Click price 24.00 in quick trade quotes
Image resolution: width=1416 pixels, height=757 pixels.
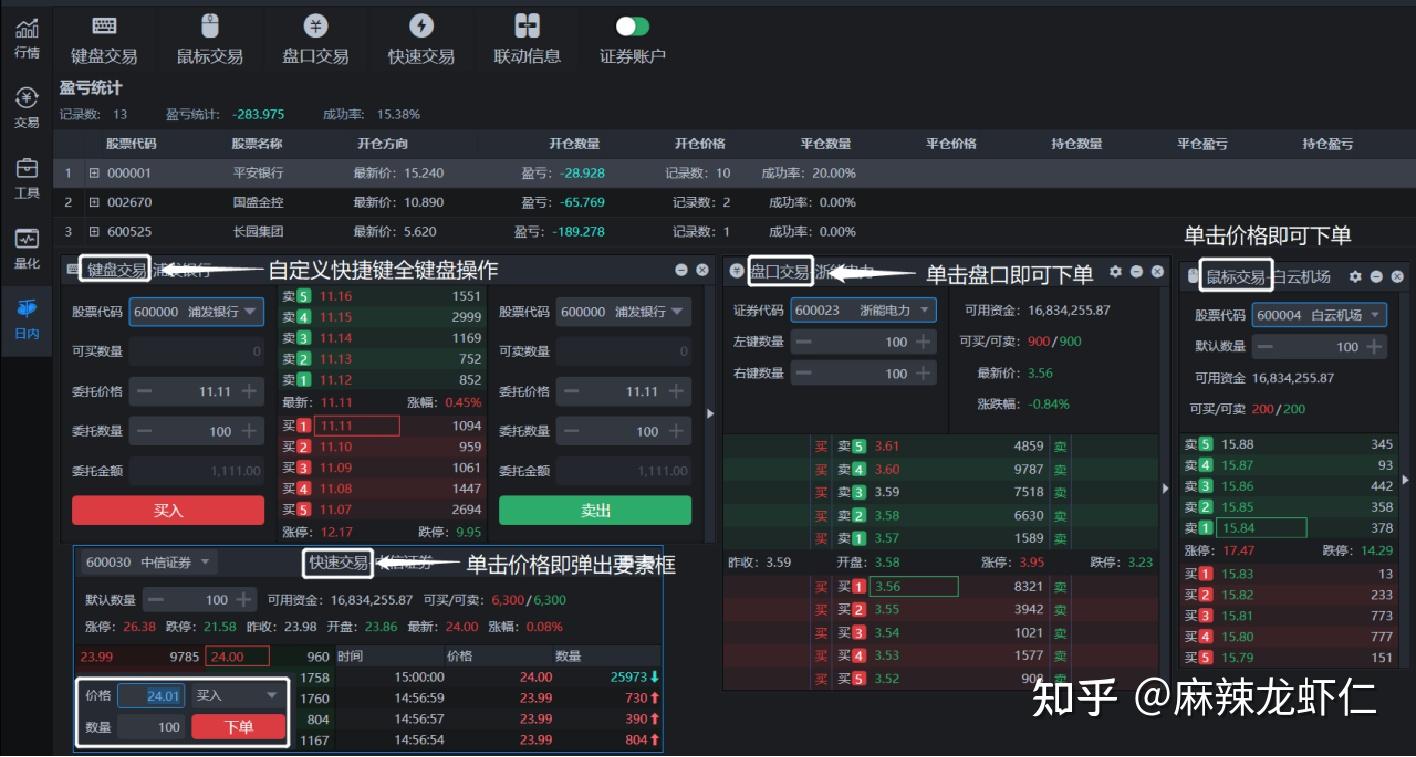click(238, 657)
